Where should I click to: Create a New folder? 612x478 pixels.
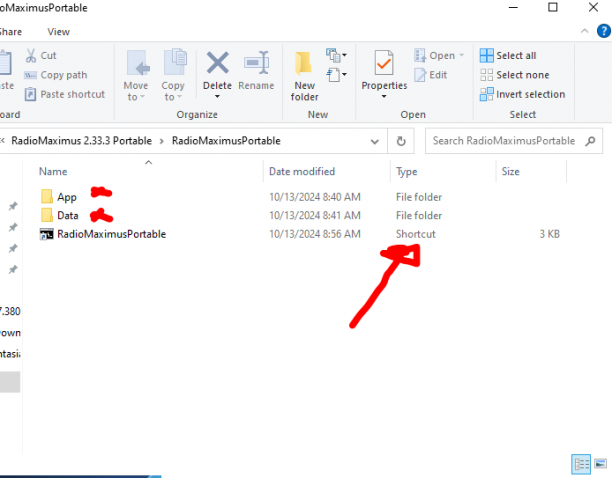click(x=304, y=76)
